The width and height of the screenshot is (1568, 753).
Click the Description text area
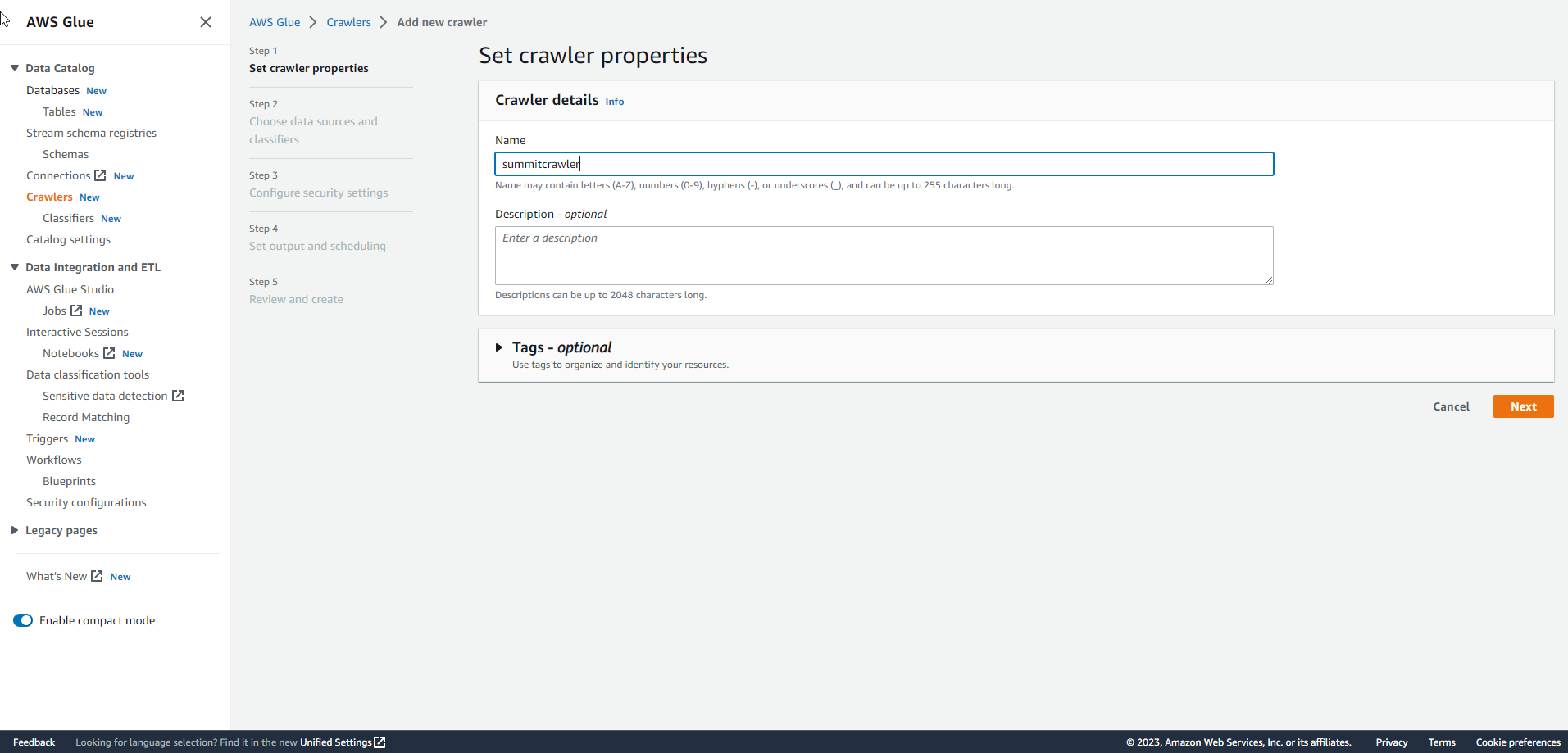[x=884, y=256]
